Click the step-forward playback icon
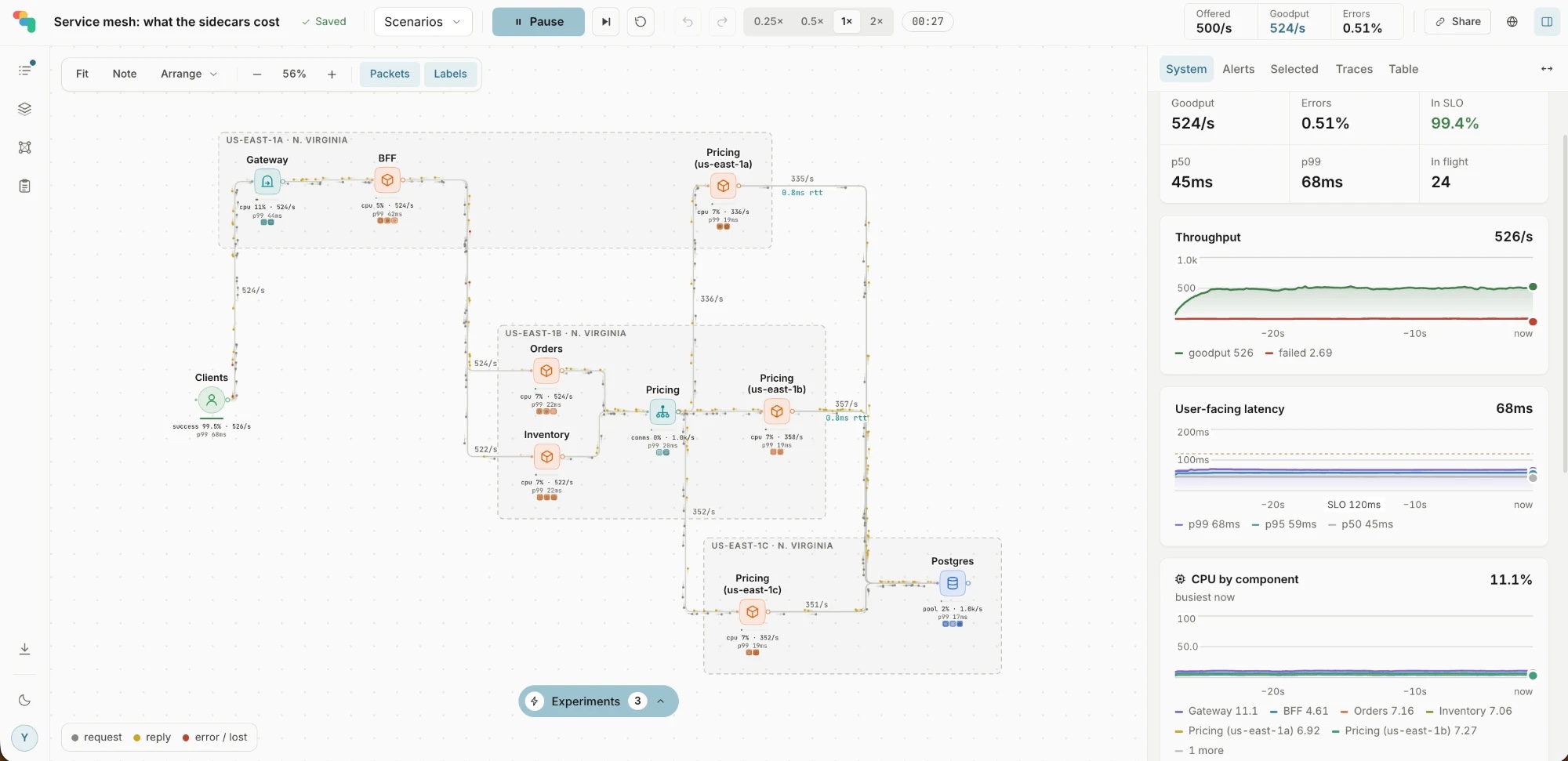Viewport: 1568px width, 761px height. [x=605, y=22]
